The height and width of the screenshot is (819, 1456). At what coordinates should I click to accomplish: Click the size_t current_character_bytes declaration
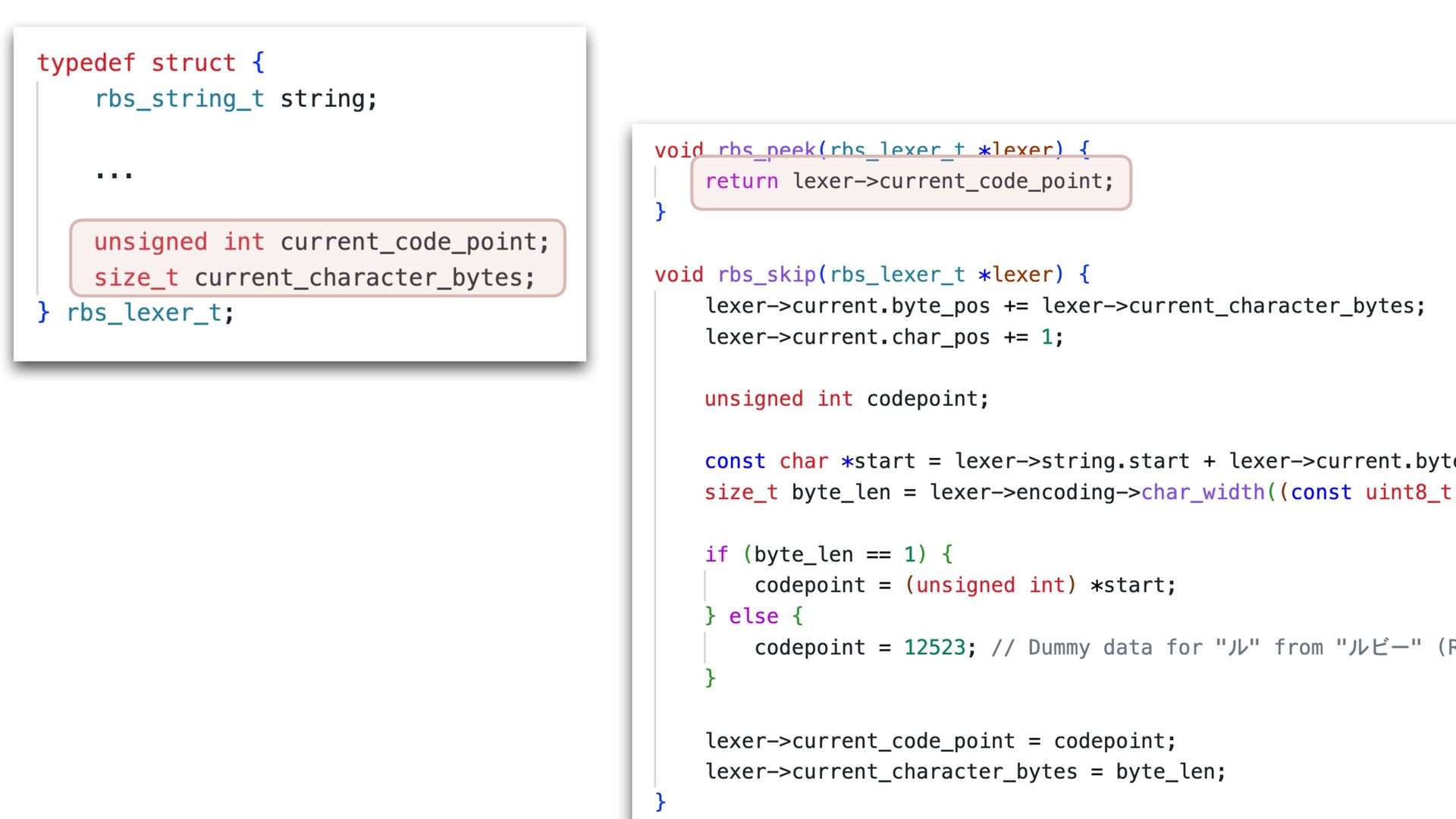pos(314,278)
